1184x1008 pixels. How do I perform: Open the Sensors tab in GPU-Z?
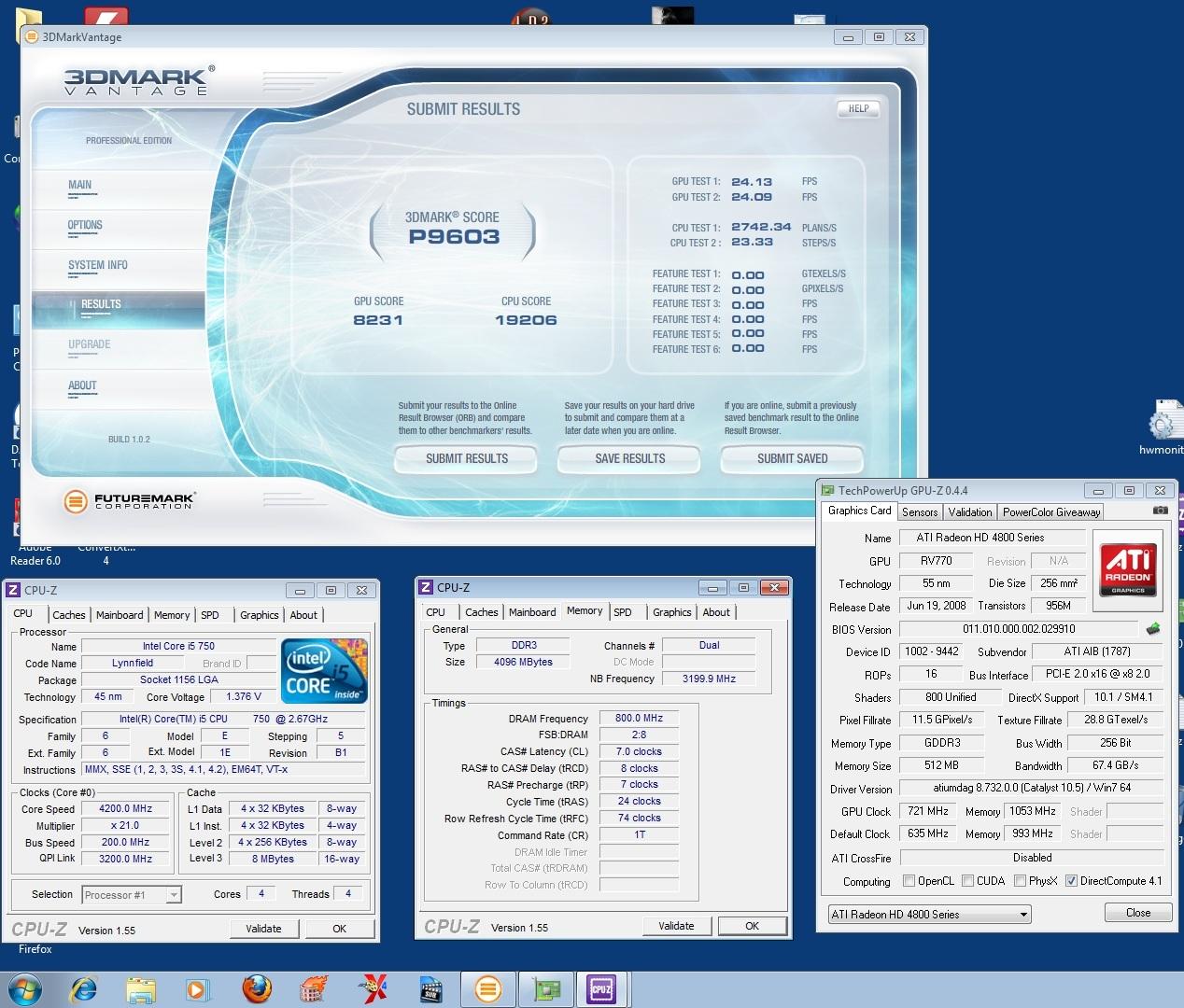(x=920, y=512)
